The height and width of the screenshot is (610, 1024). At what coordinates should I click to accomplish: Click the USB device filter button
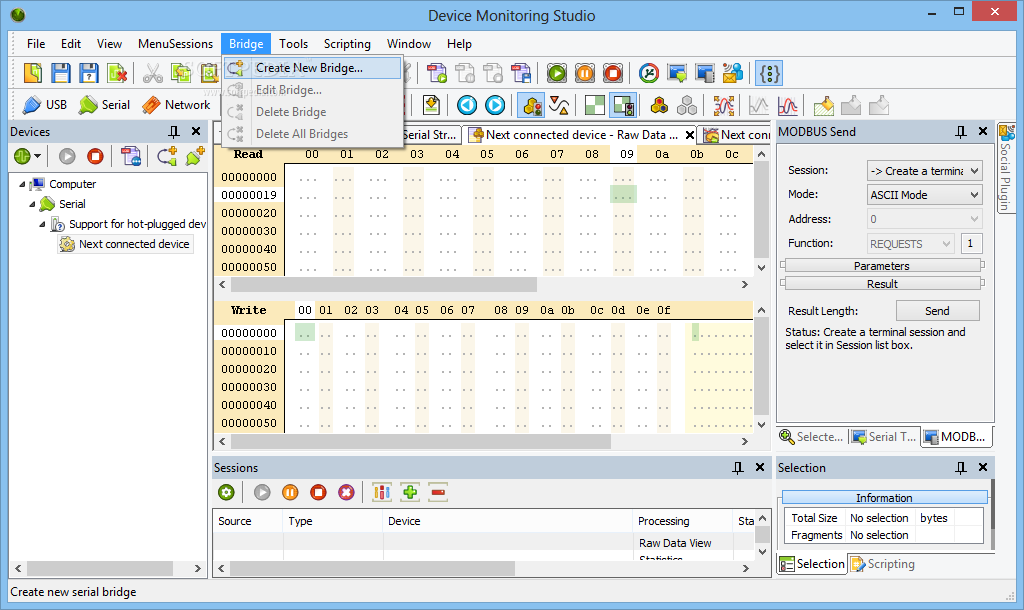point(44,105)
